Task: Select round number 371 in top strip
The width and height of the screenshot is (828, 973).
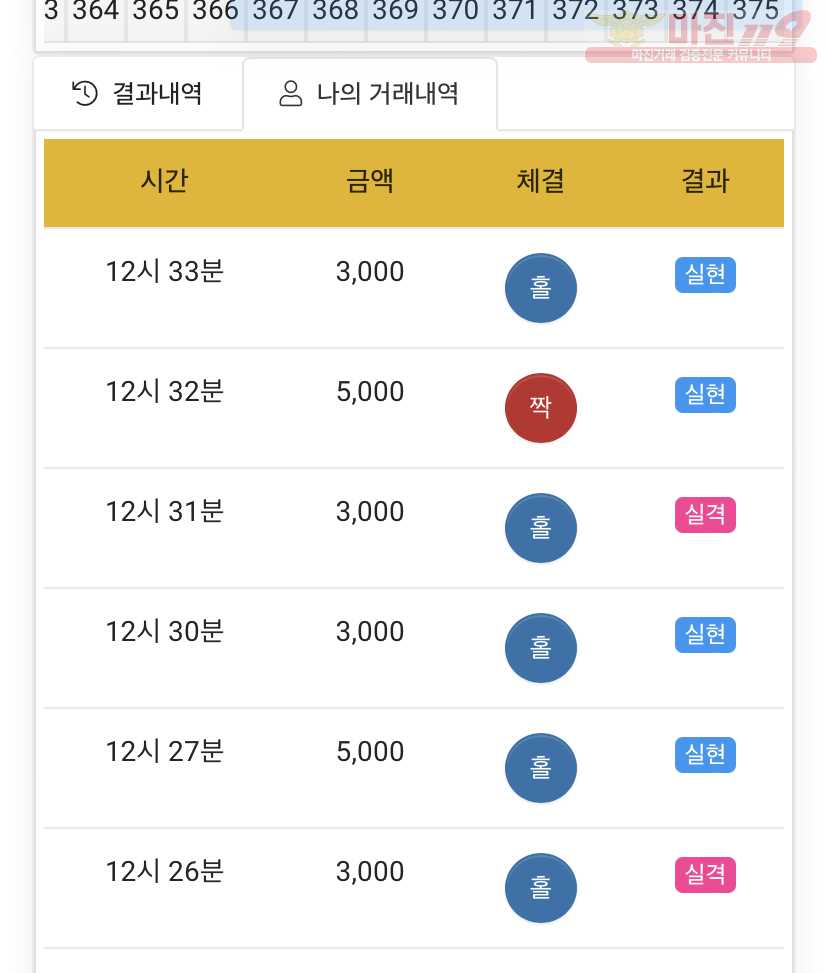Action: click(515, 11)
